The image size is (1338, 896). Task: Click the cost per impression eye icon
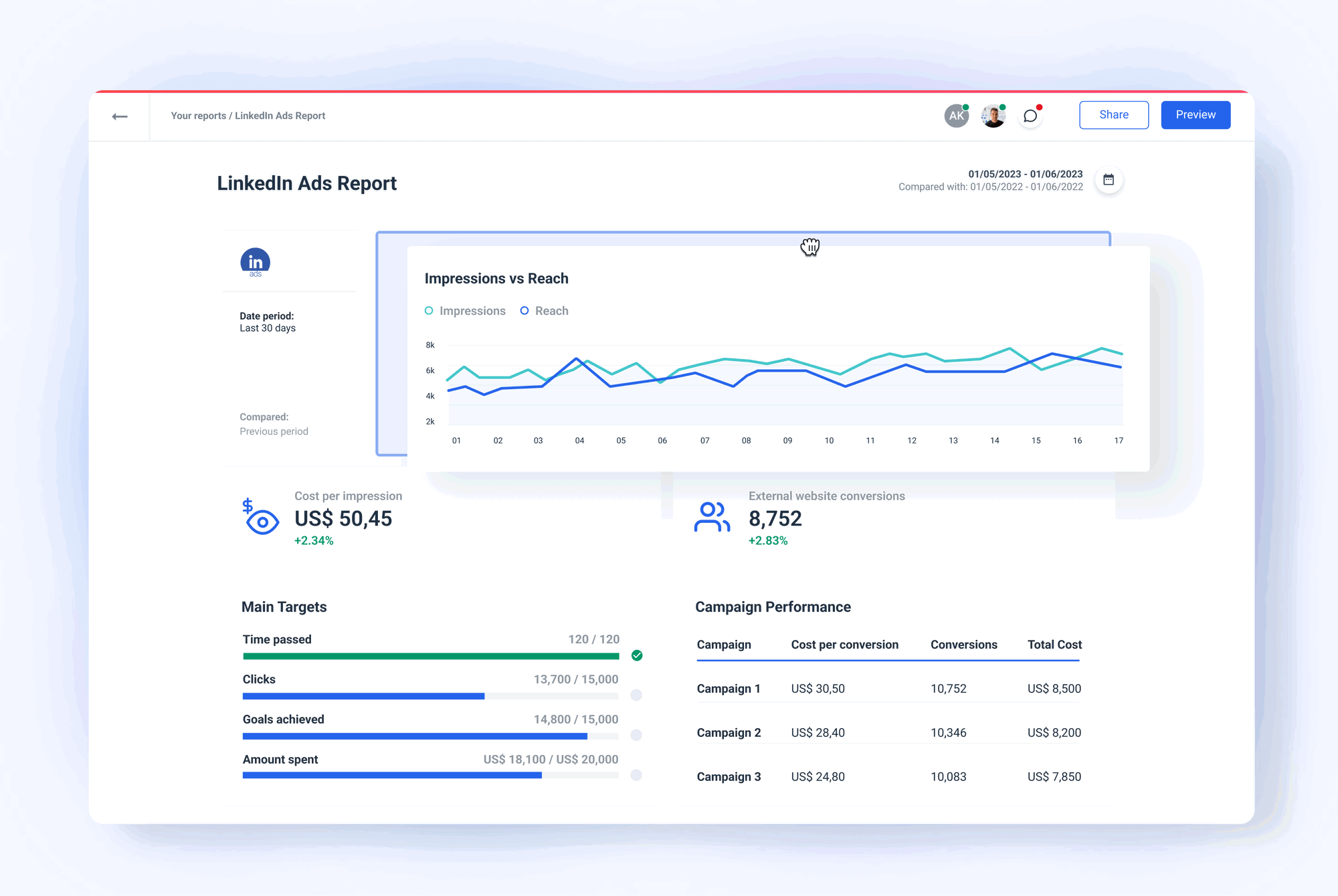pos(261,519)
